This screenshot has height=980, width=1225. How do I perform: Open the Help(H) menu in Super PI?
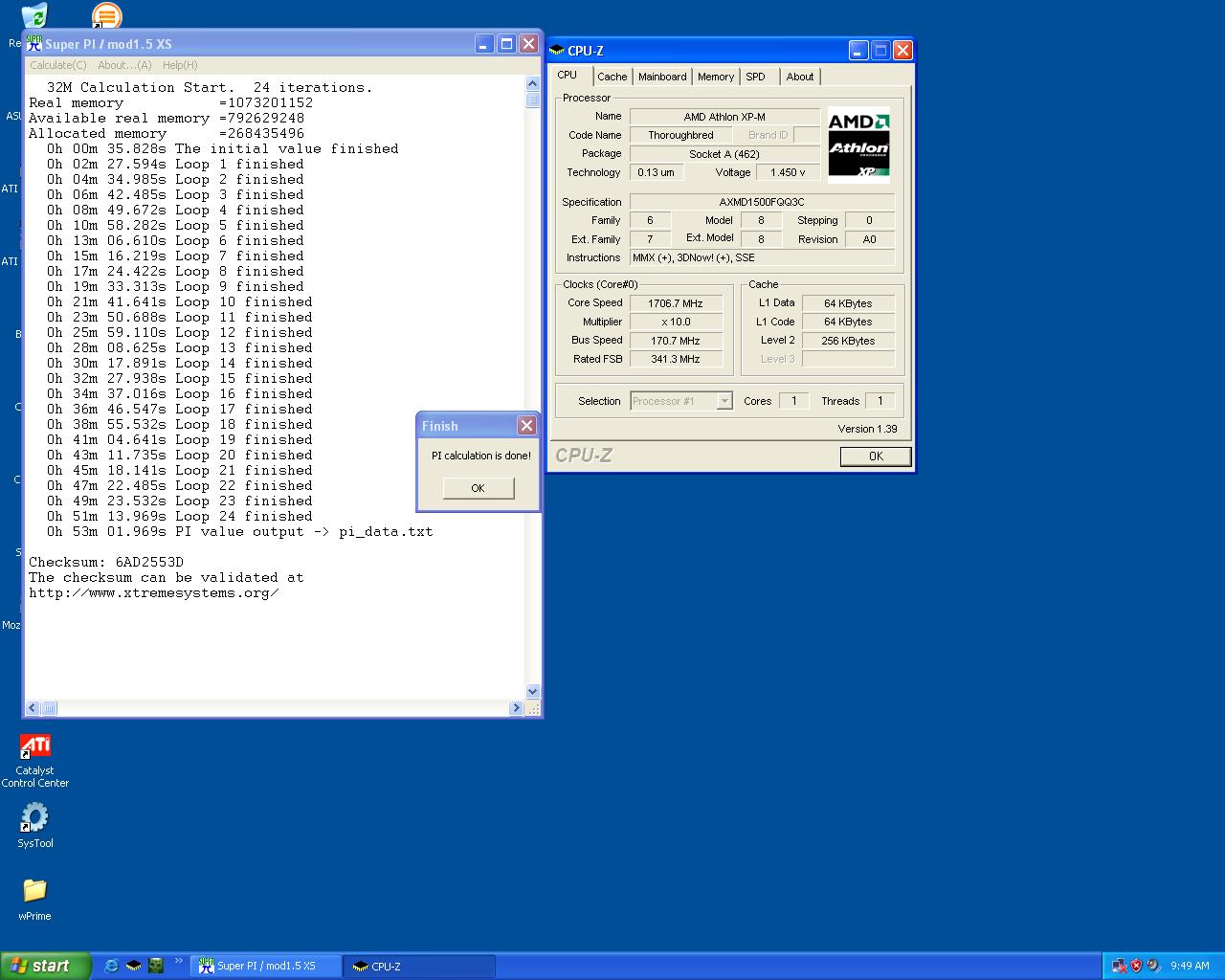(x=180, y=65)
